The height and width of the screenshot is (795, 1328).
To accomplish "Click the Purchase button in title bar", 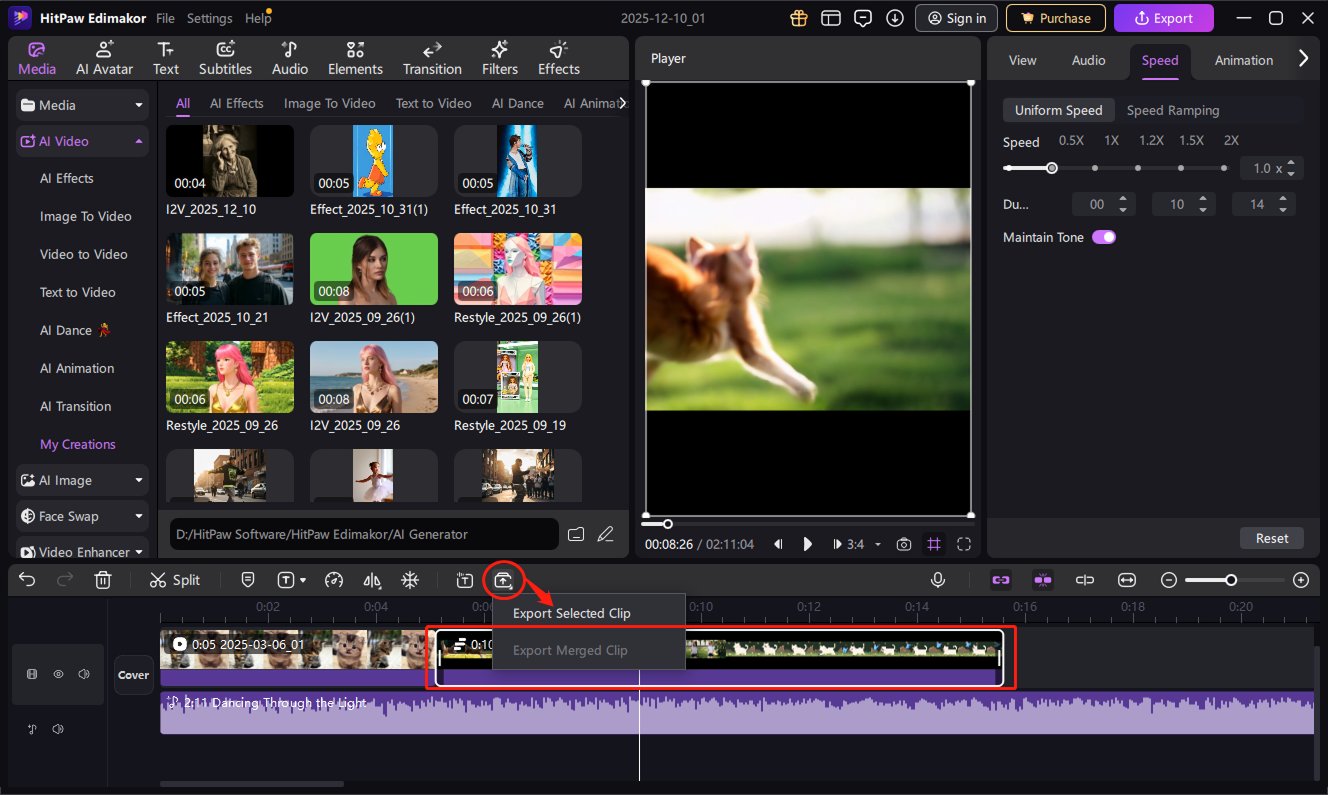I will (x=1055, y=18).
